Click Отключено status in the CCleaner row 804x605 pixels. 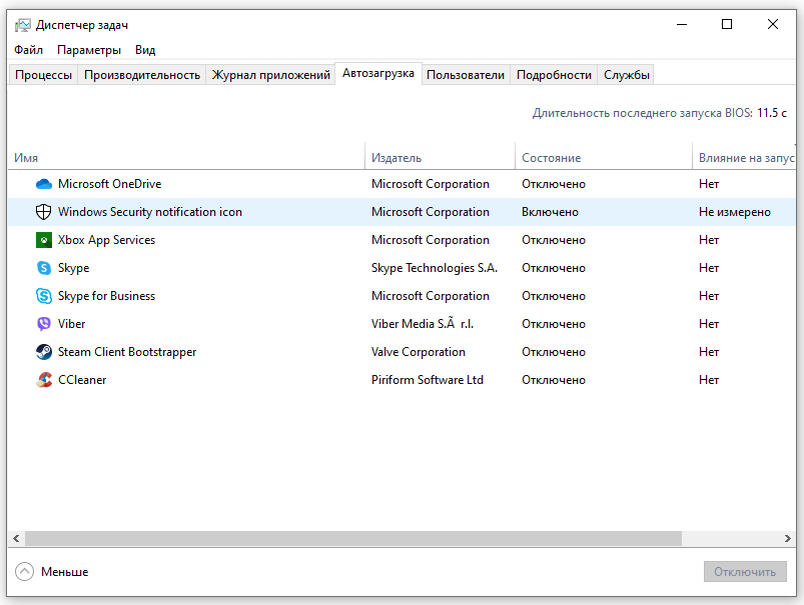[x=554, y=380]
